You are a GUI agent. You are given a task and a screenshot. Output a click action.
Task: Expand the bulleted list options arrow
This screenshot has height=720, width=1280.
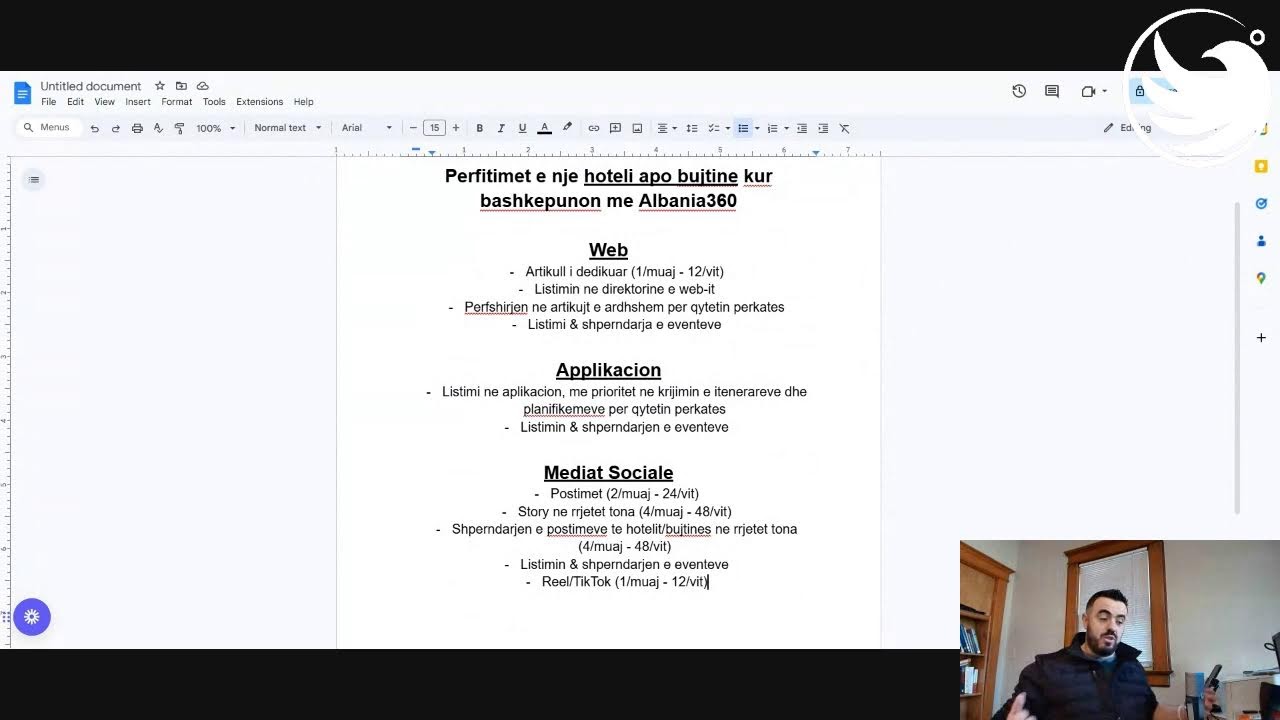(757, 128)
